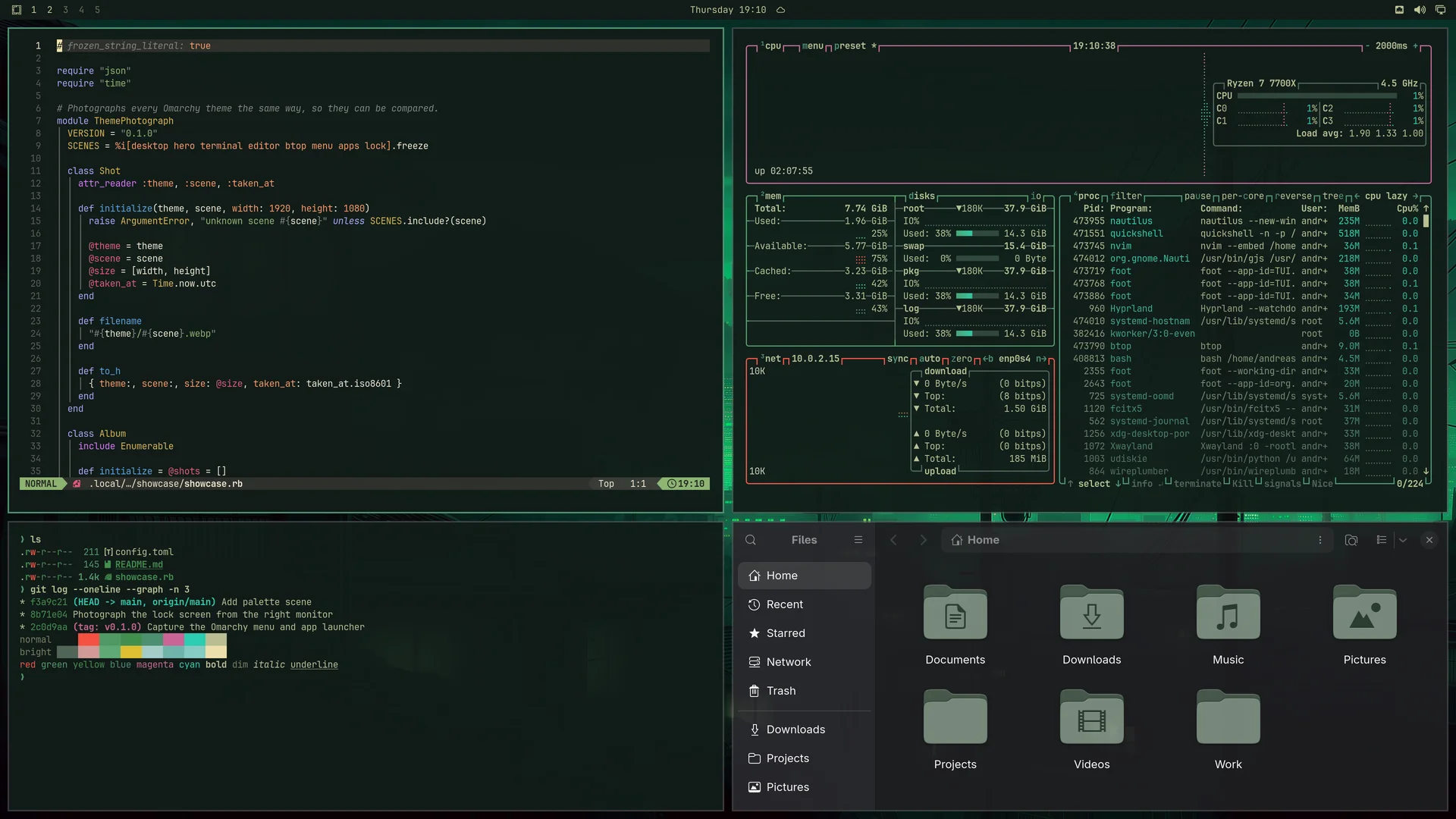
Task: Select Network in the Files sidebar
Action: point(805,662)
